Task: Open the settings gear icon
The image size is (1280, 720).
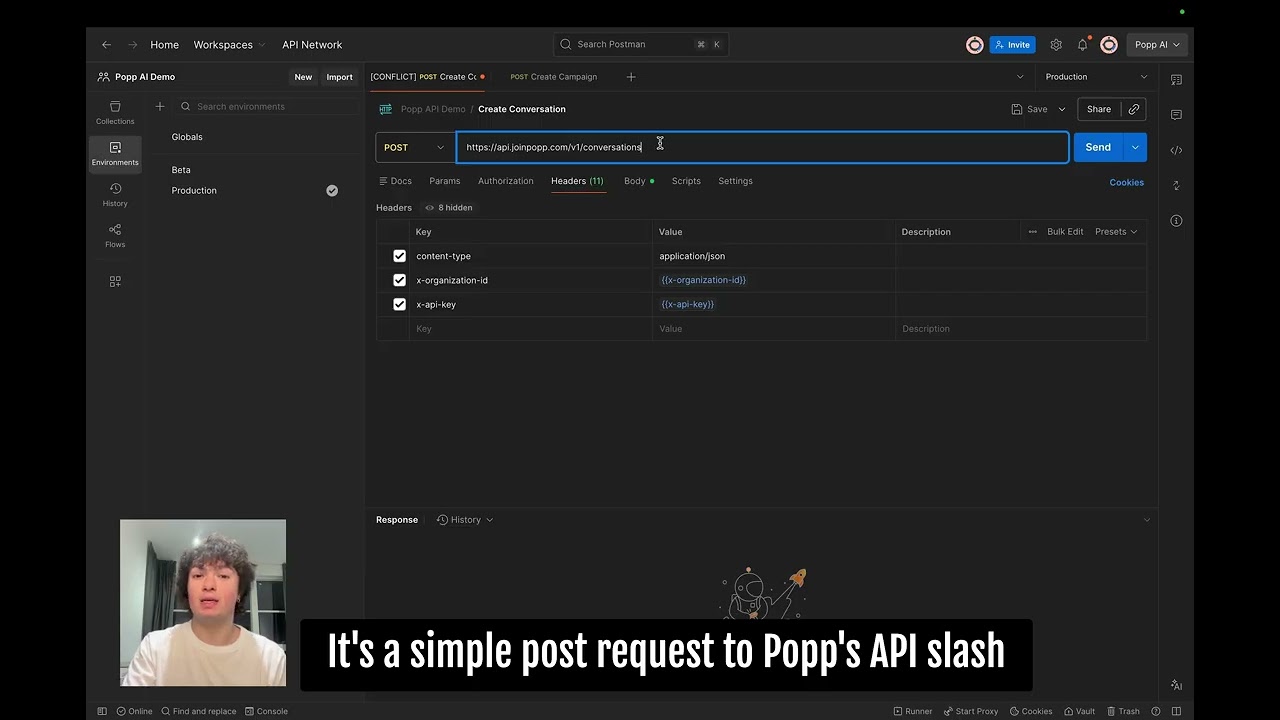Action: click(1056, 45)
